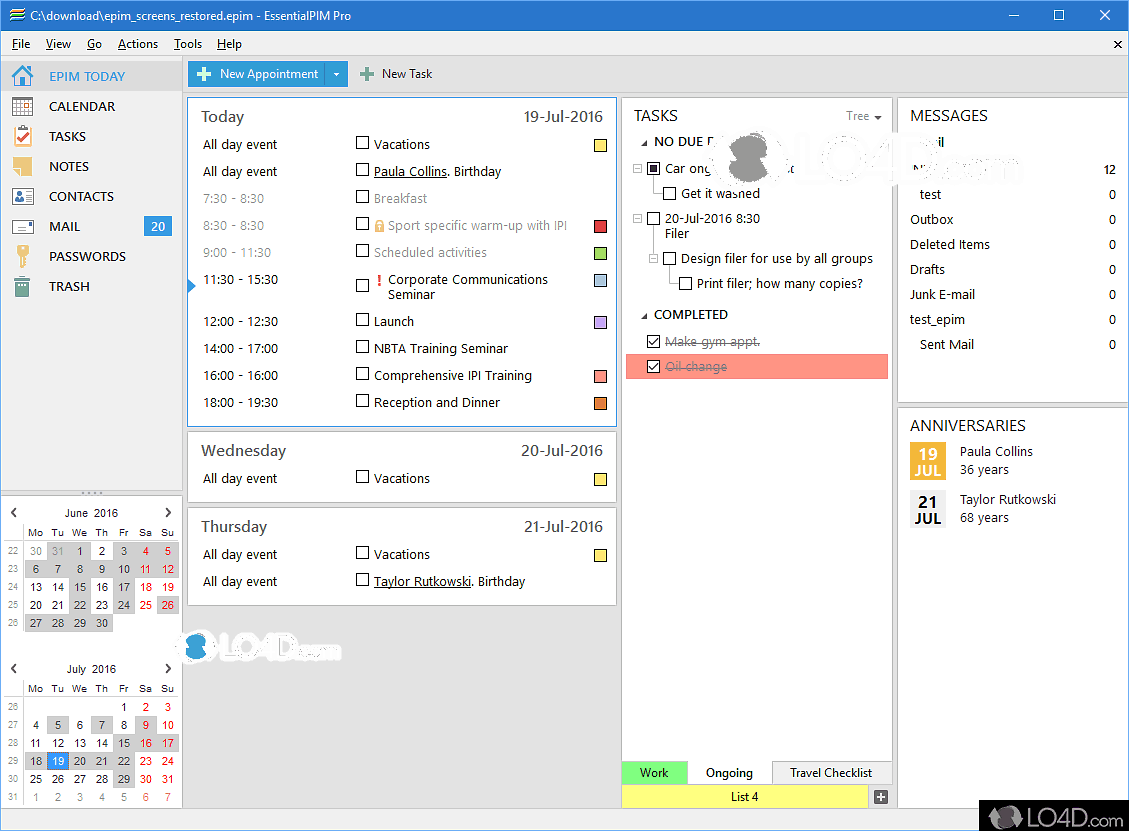Open New Appointment dropdown arrow
This screenshot has height=831, width=1129.
(x=336, y=74)
